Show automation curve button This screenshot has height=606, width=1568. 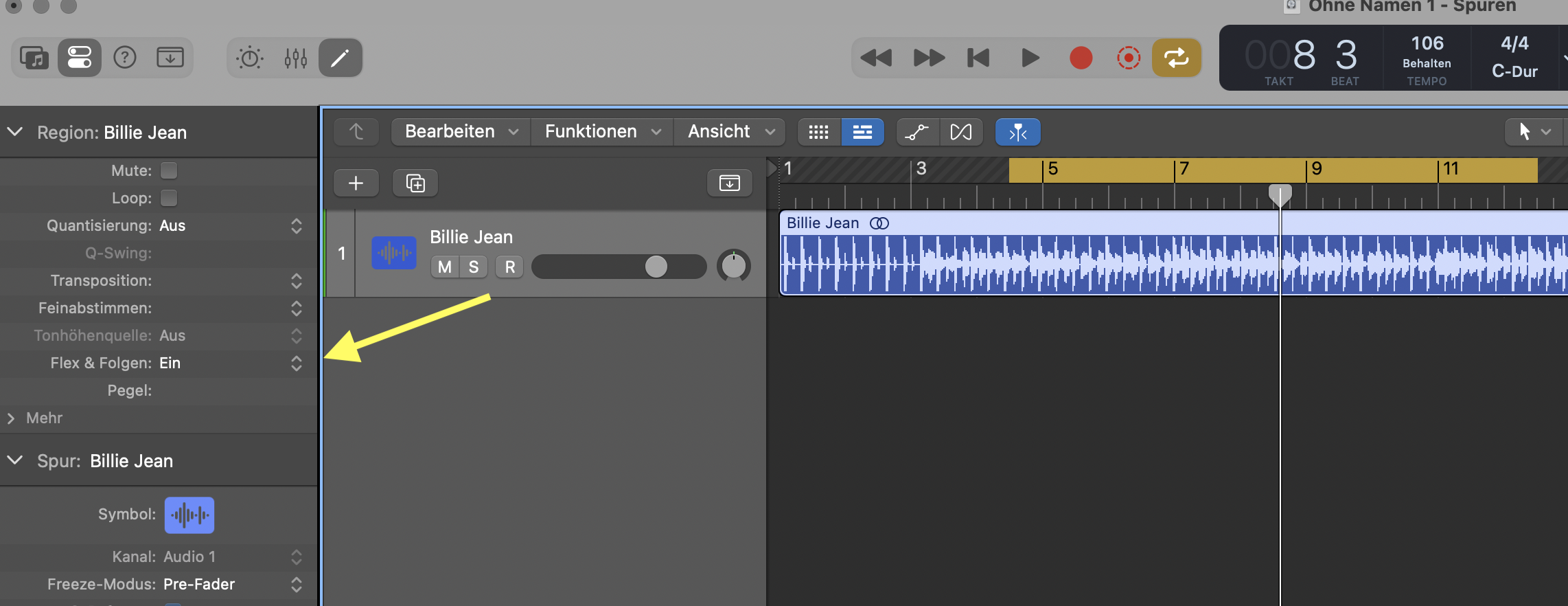pyautogui.click(x=917, y=132)
